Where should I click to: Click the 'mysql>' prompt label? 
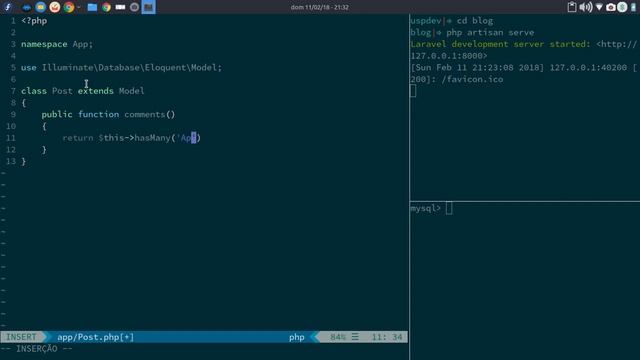coord(425,209)
